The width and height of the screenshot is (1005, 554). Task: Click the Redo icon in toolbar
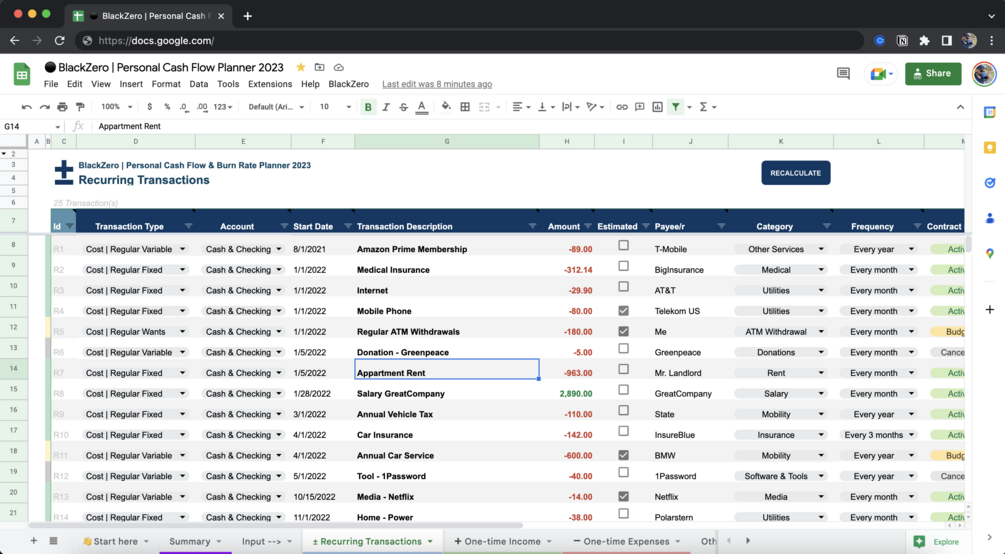tap(44, 107)
